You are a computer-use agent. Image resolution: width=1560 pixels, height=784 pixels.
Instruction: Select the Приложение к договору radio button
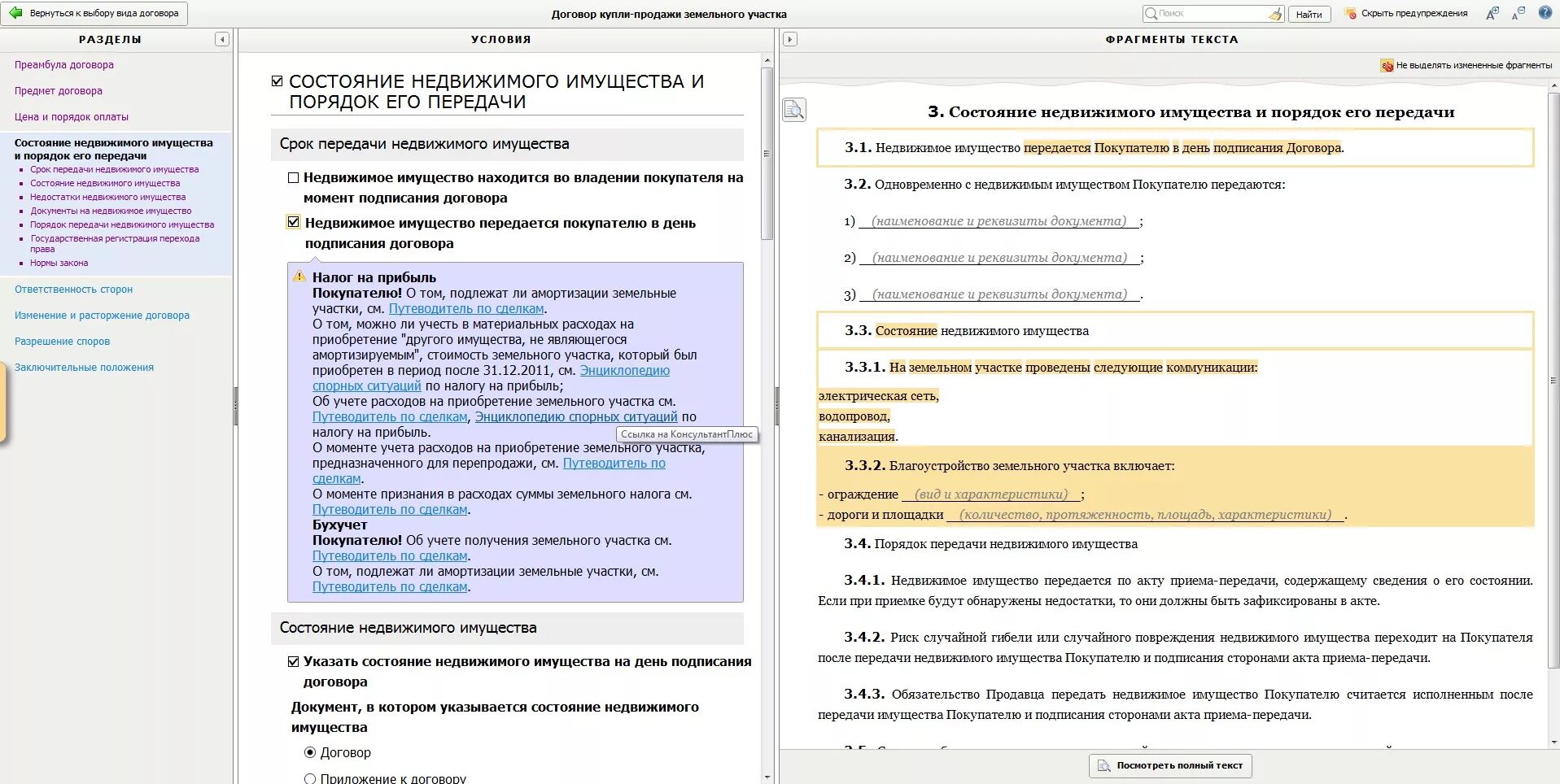tap(310, 778)
